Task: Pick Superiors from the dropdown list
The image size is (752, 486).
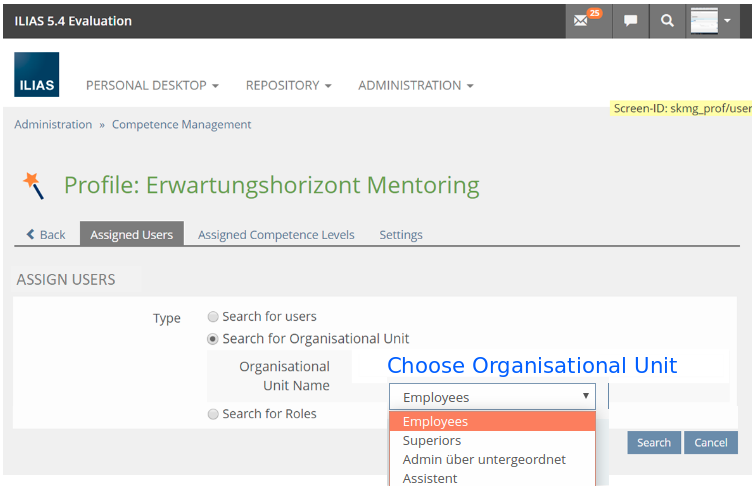Action: [432, 440]
